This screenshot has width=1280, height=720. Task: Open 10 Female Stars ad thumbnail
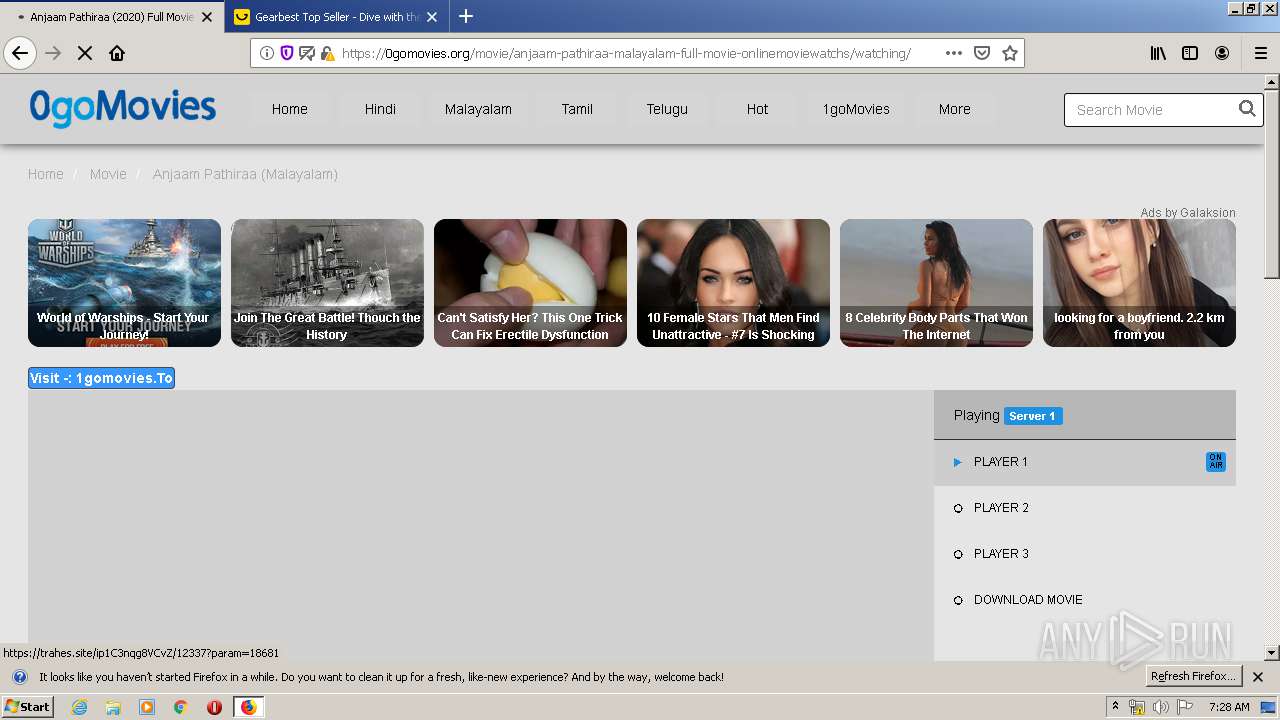click(x=733, y=283)
